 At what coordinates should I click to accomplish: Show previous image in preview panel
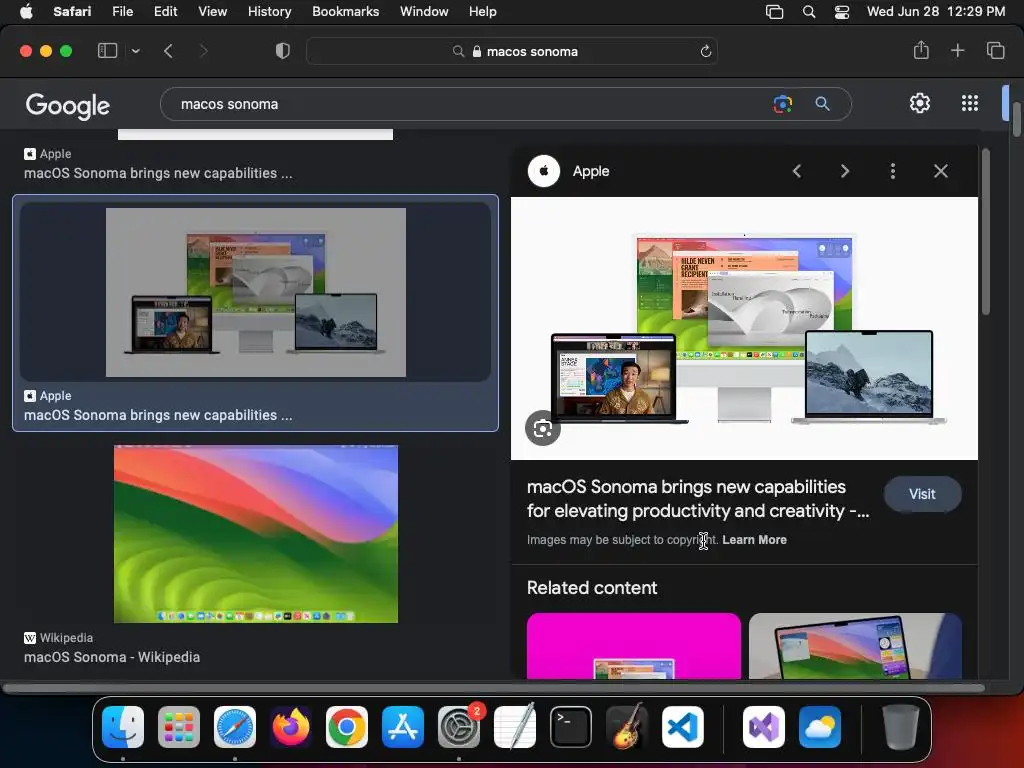click(797, 171)
